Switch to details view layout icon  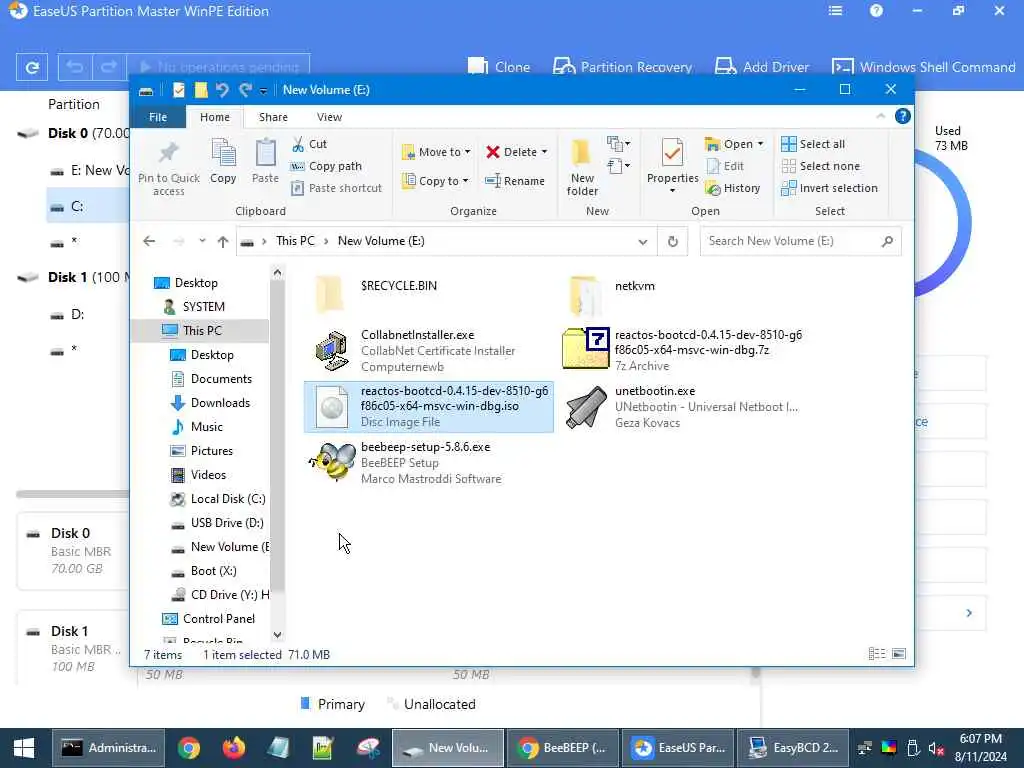[876, 654]
